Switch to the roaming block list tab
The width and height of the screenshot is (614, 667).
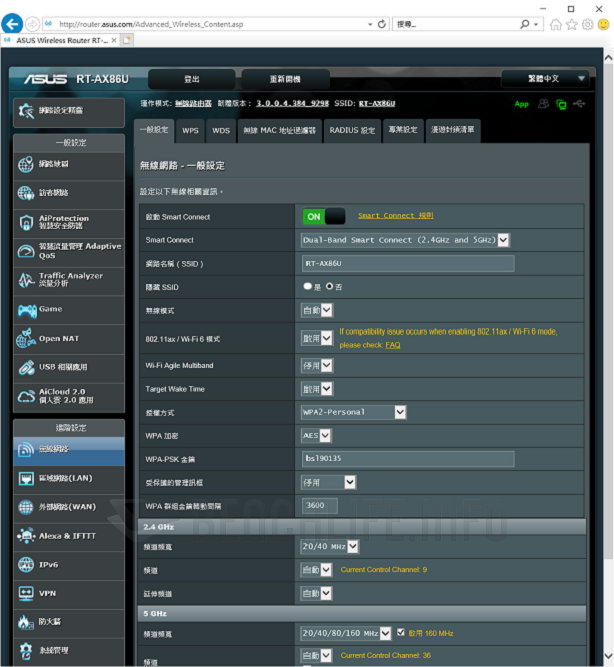453,130
